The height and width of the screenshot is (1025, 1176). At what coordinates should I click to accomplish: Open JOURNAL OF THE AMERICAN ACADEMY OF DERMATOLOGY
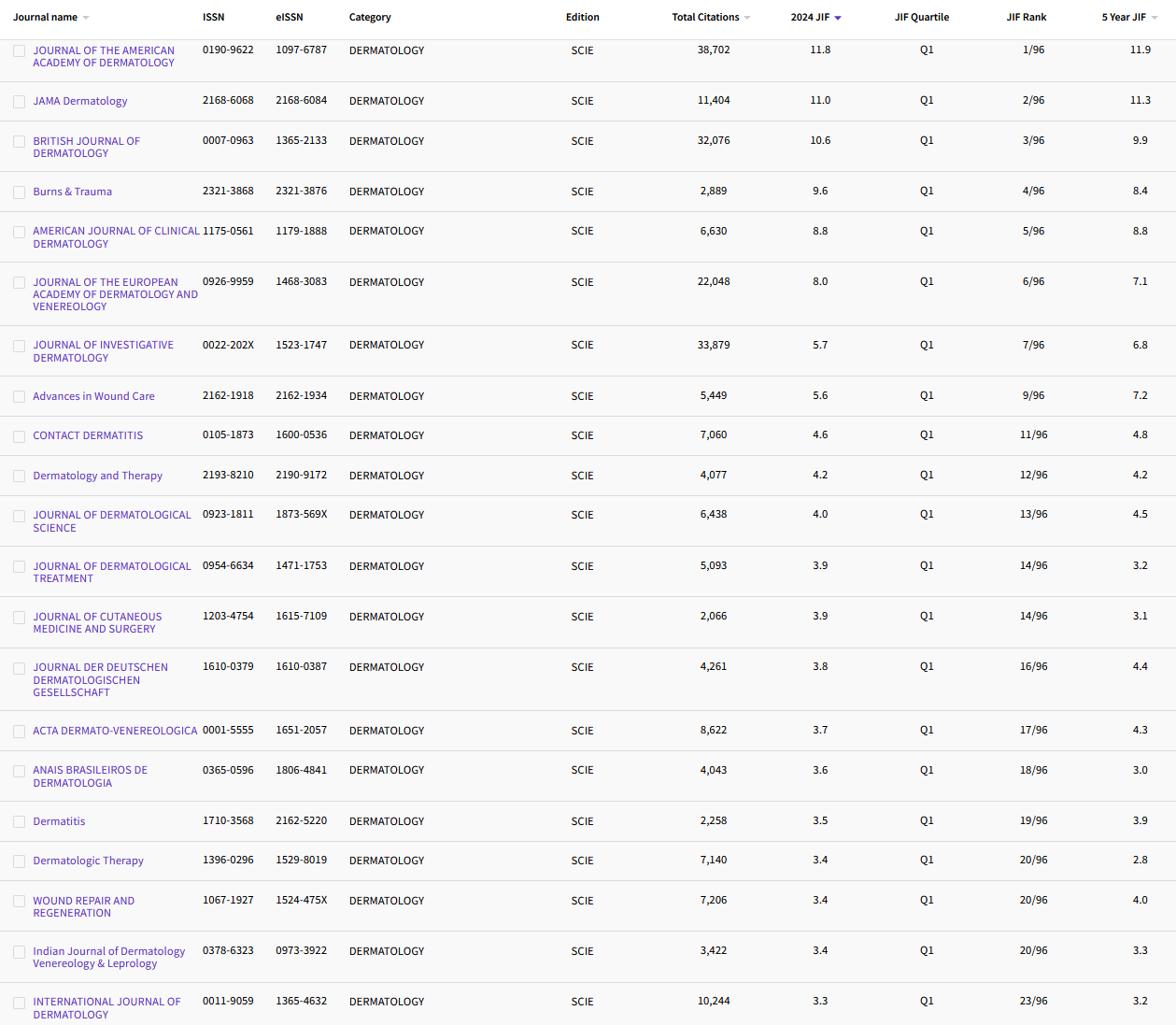pos(103,56)
